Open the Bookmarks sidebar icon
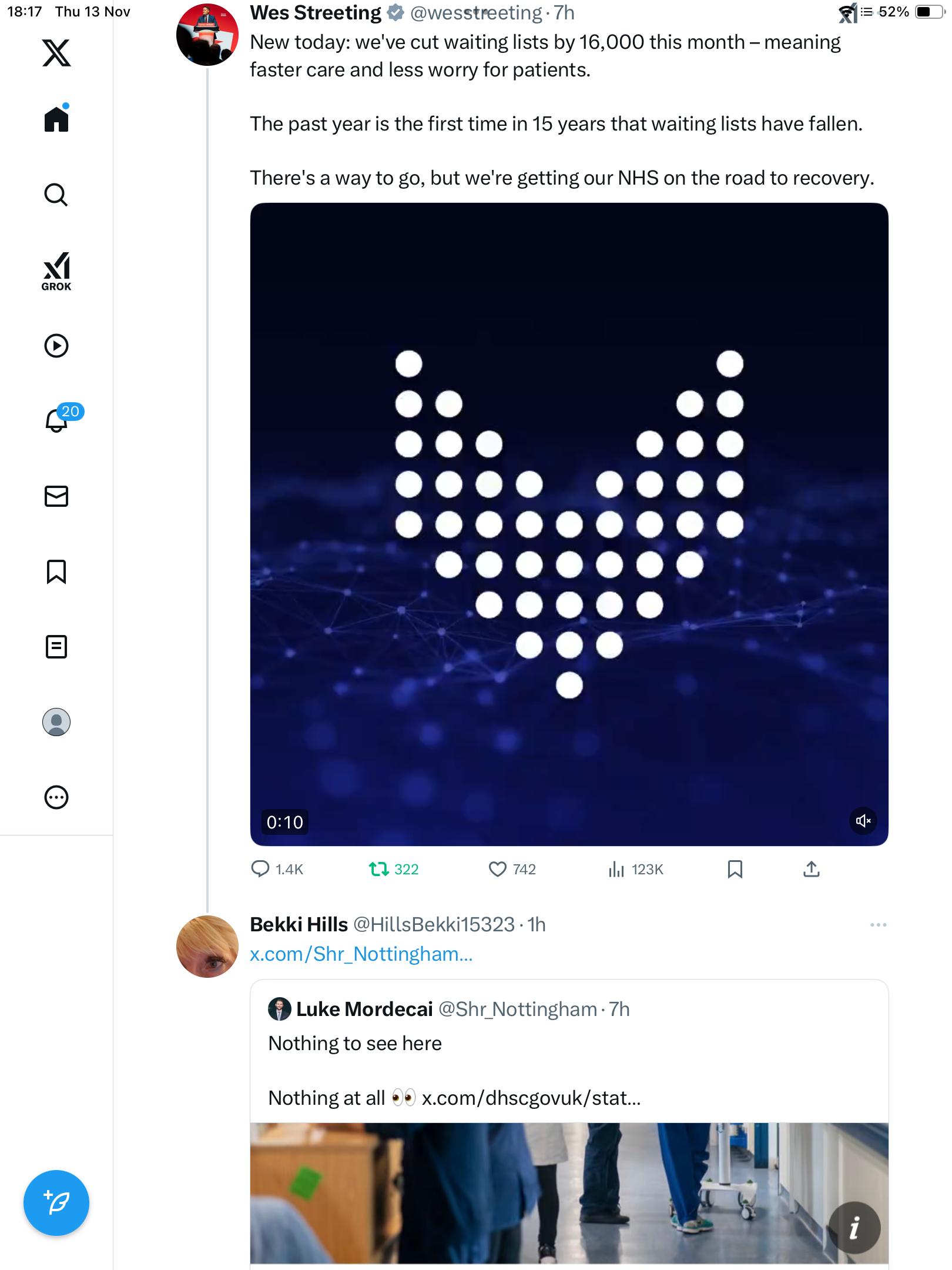 click(x=56, y=571)
